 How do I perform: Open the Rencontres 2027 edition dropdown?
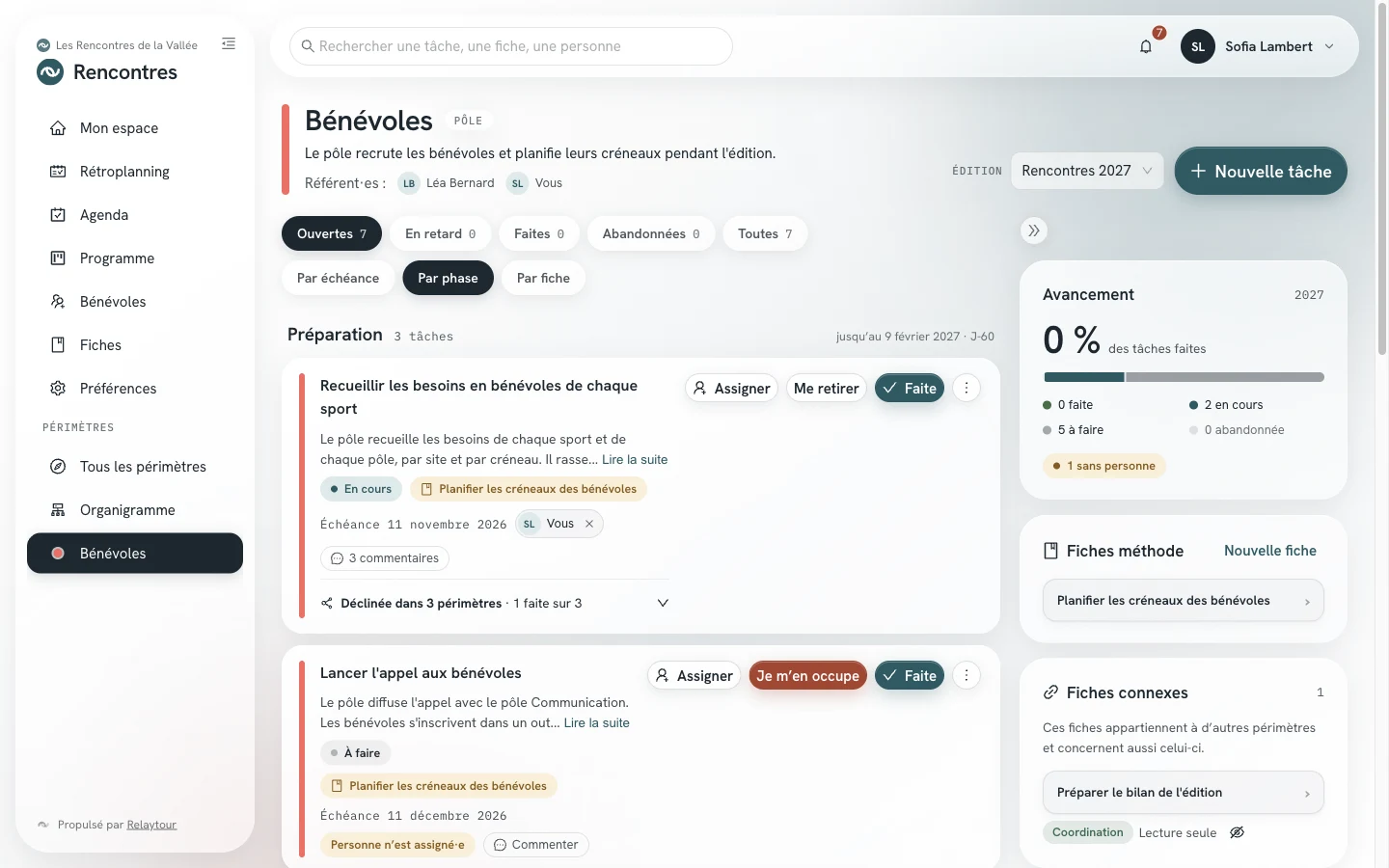pyautogui.click(x=1087, y=171)
